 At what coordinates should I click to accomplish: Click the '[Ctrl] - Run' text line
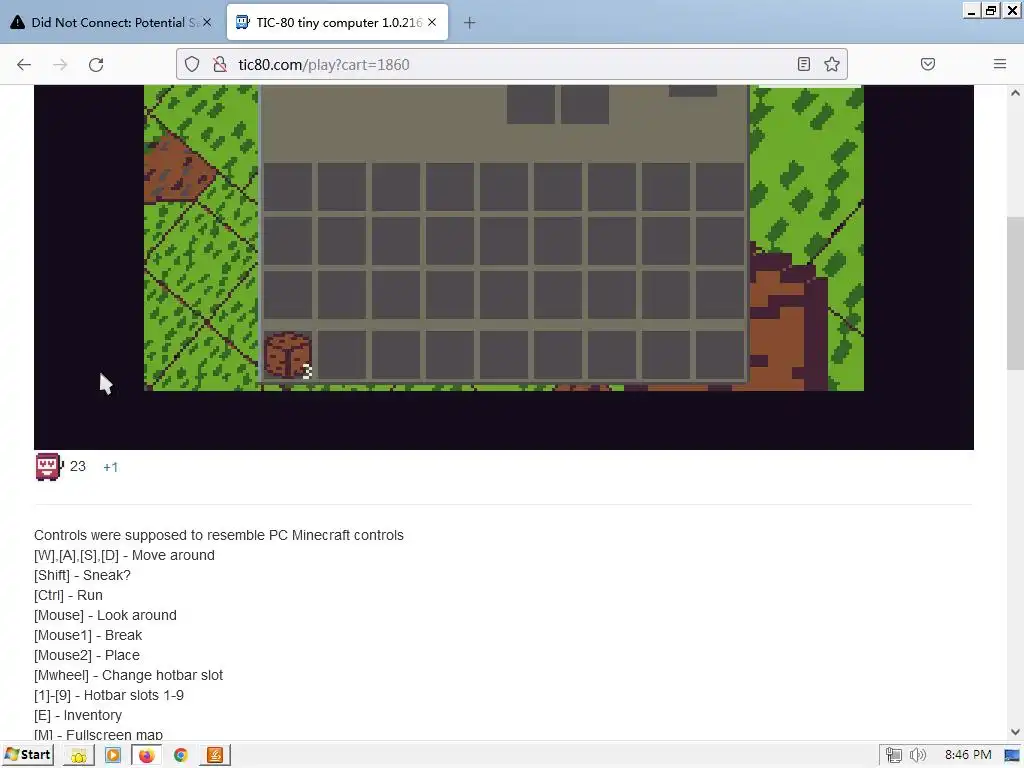pyautogui.click(x=68, y=595)
